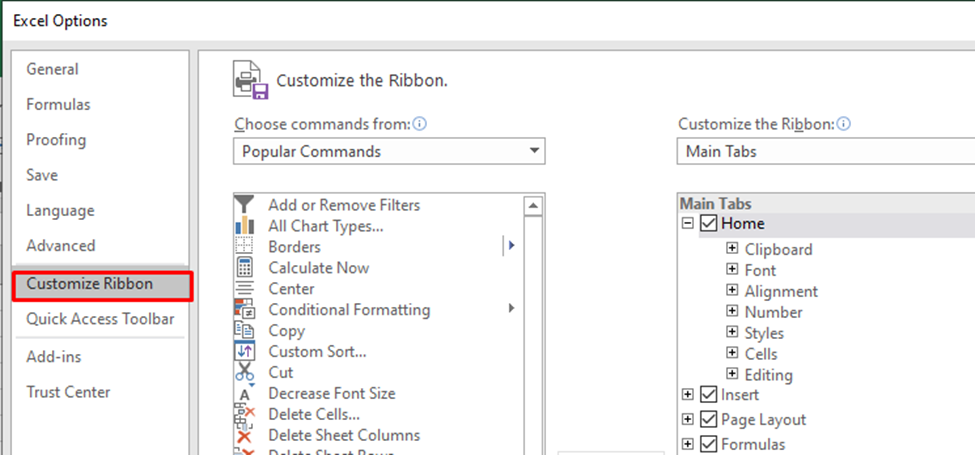Viewport: 975px width, 455px height.
Task: Uncheck the Page Layout tab checkbox
Action: (x=709, y=419)
